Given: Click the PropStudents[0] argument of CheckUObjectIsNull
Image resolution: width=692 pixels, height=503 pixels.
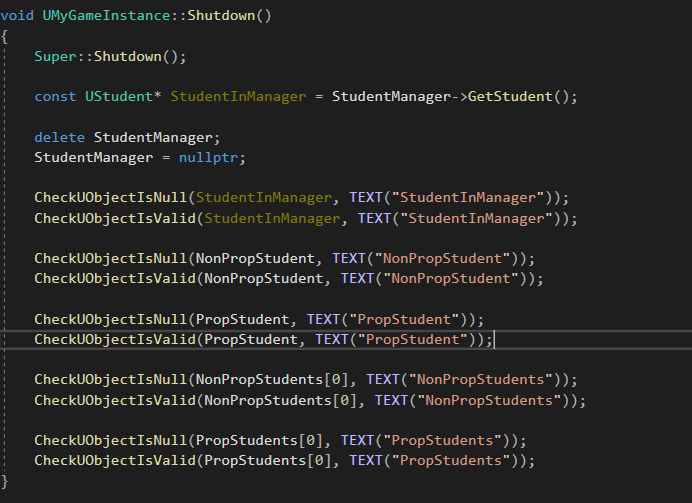Looking at the screenshot, I should [260, 440].
